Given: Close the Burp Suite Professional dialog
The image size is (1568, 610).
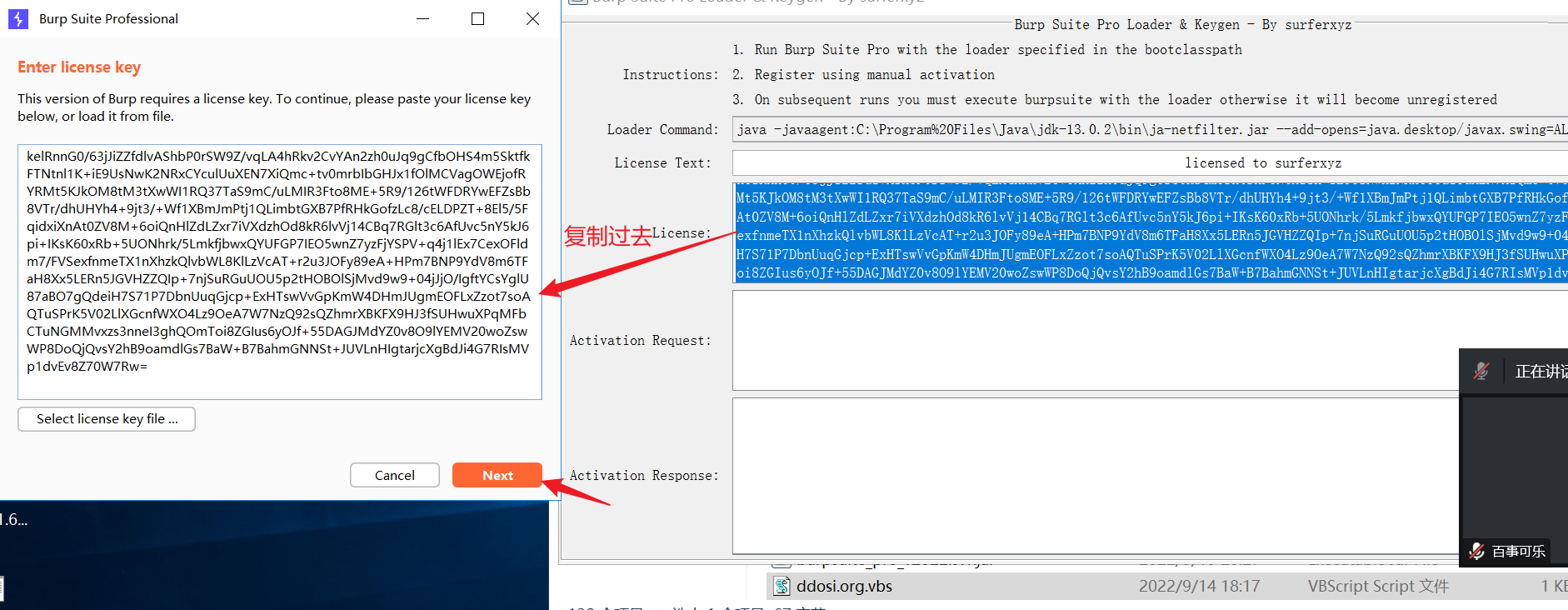Looking at the screenshot, I should pyautogui.click(x=532, y=18).
